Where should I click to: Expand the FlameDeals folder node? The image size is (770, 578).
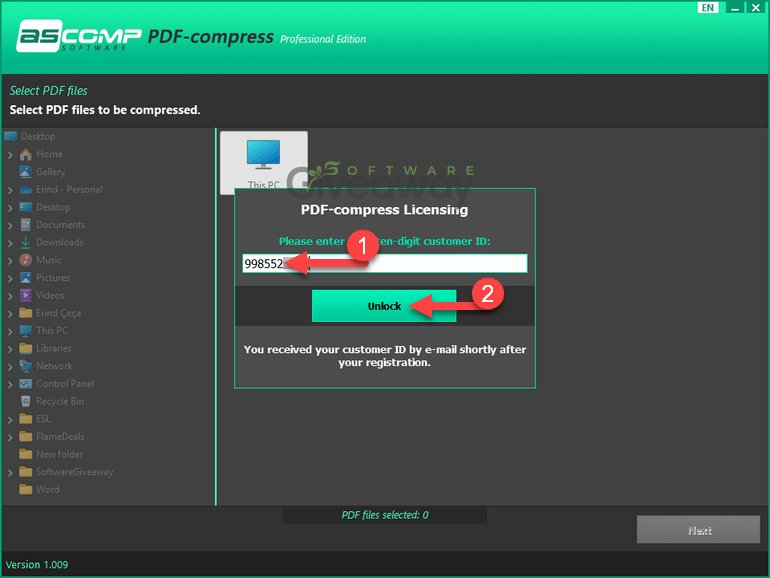pyautogui.click(x=10, y=438)
